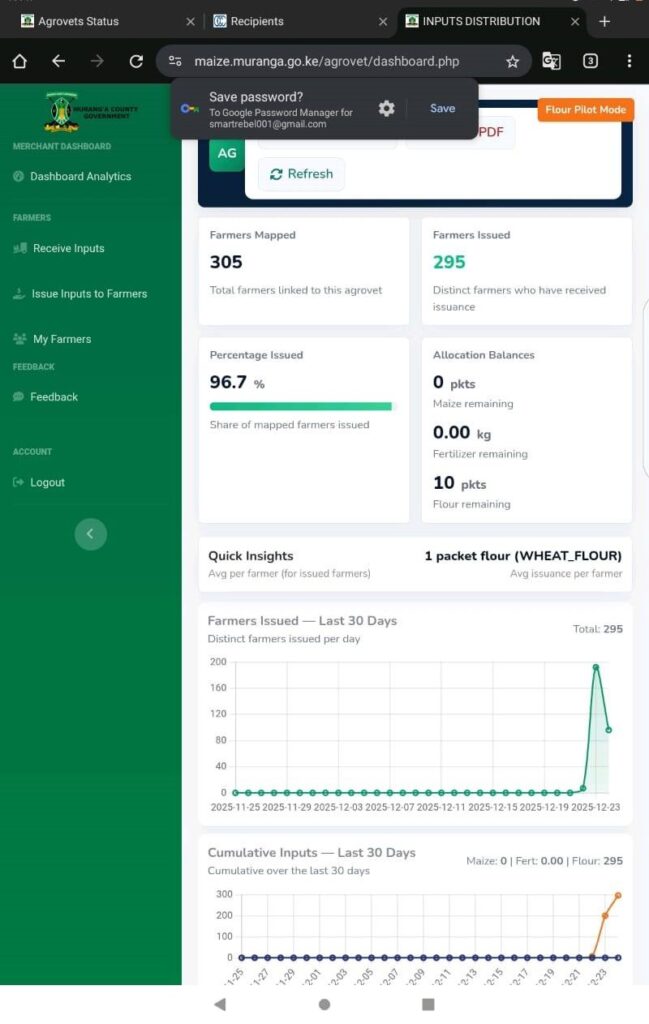Collapse sidebar with chevron button
Screen dimensions: 649x1024
pyautogui.click(x=90, y=534)
